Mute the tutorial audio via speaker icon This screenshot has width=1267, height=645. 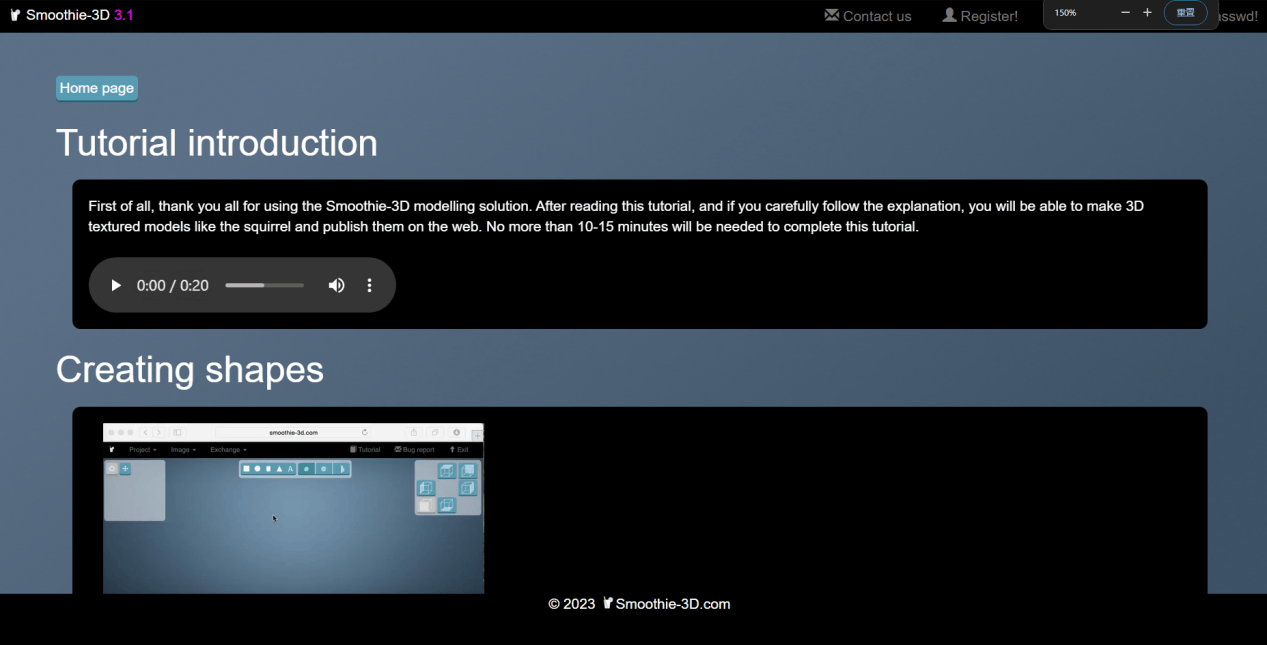pos(336,285)
